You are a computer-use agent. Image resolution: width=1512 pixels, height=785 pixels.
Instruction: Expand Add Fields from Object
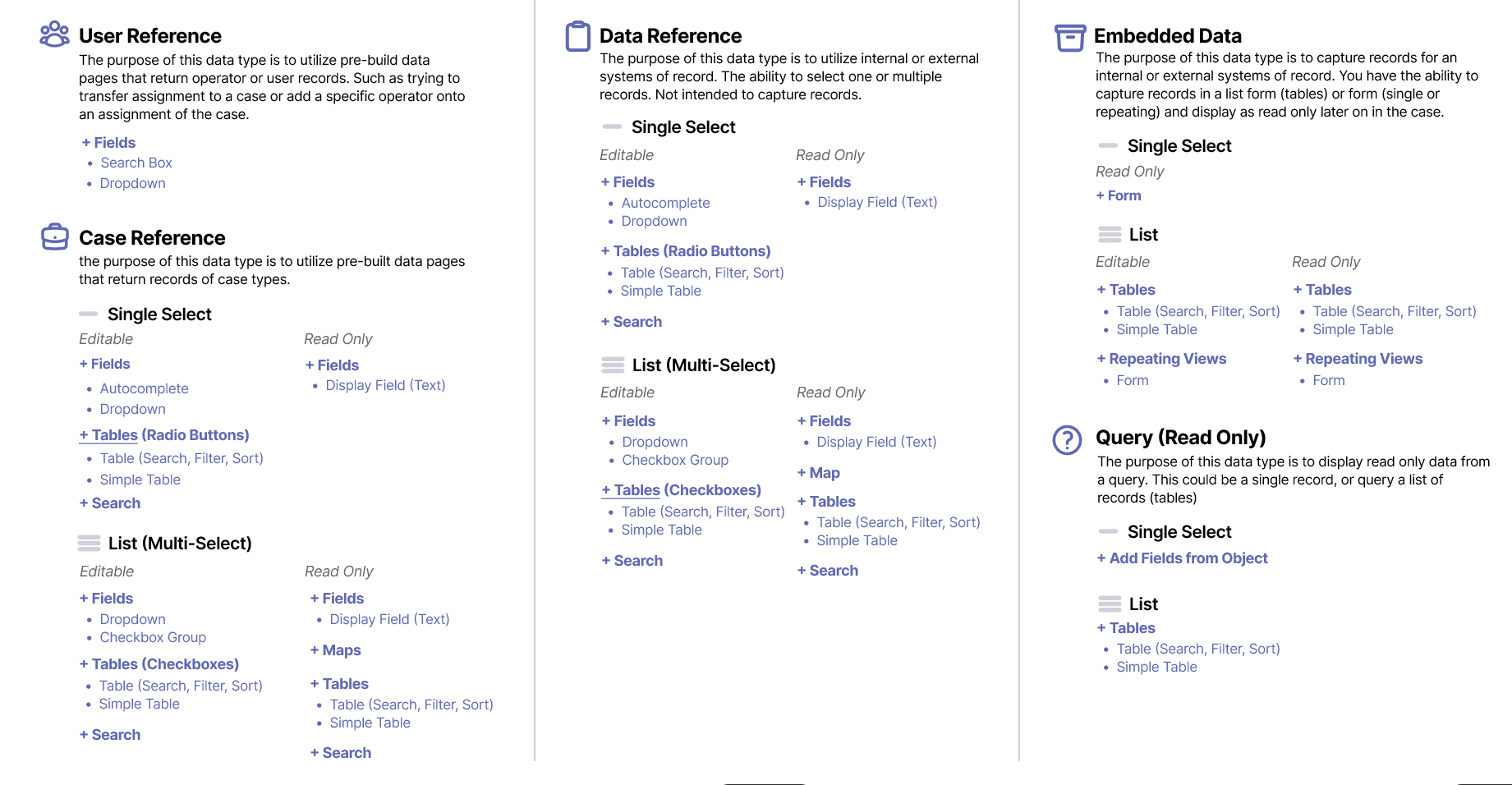click(1182, 558)
